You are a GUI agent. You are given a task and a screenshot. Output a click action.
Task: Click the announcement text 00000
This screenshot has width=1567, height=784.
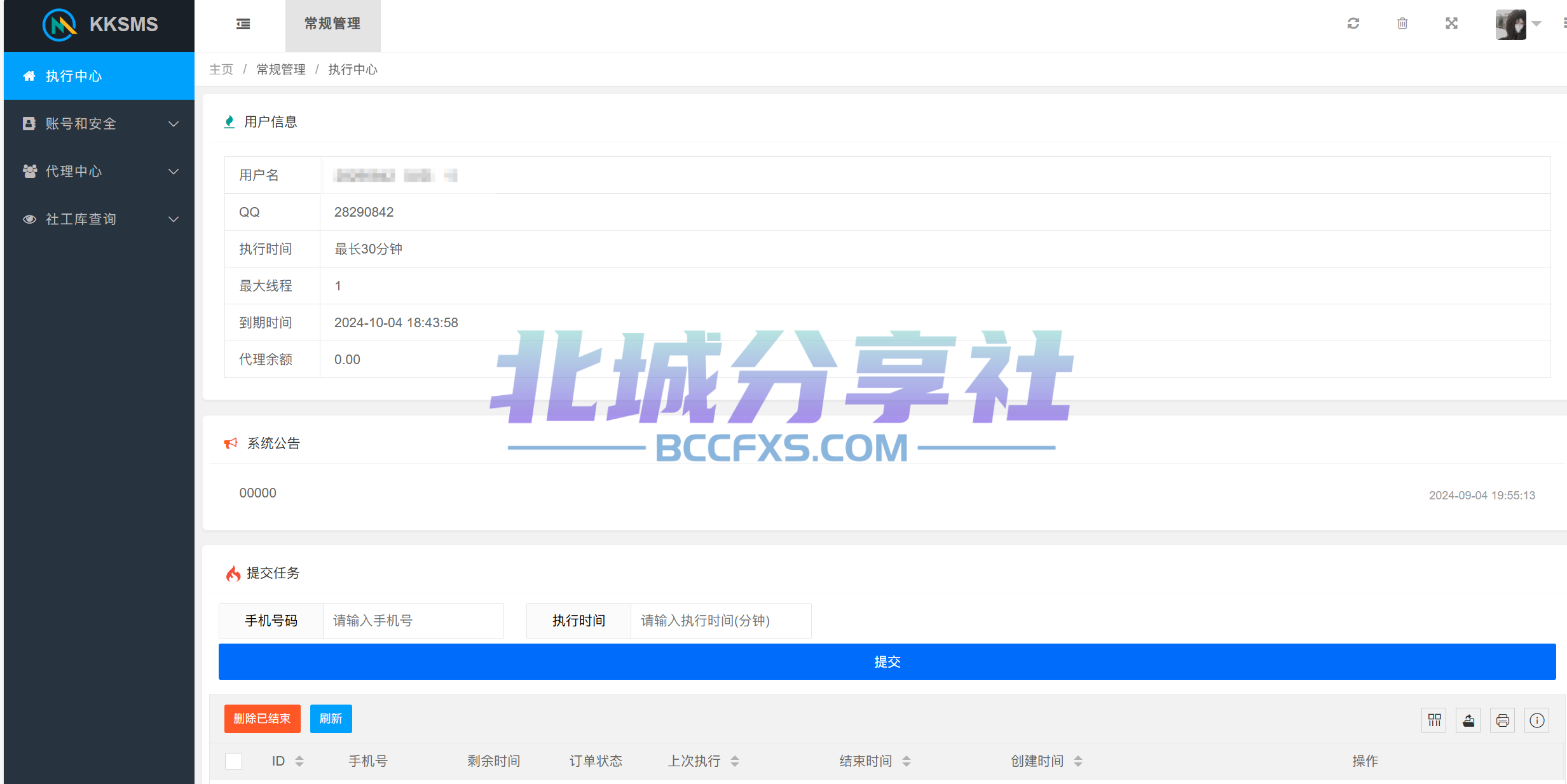pyautogui.click(x=257, y=493)
